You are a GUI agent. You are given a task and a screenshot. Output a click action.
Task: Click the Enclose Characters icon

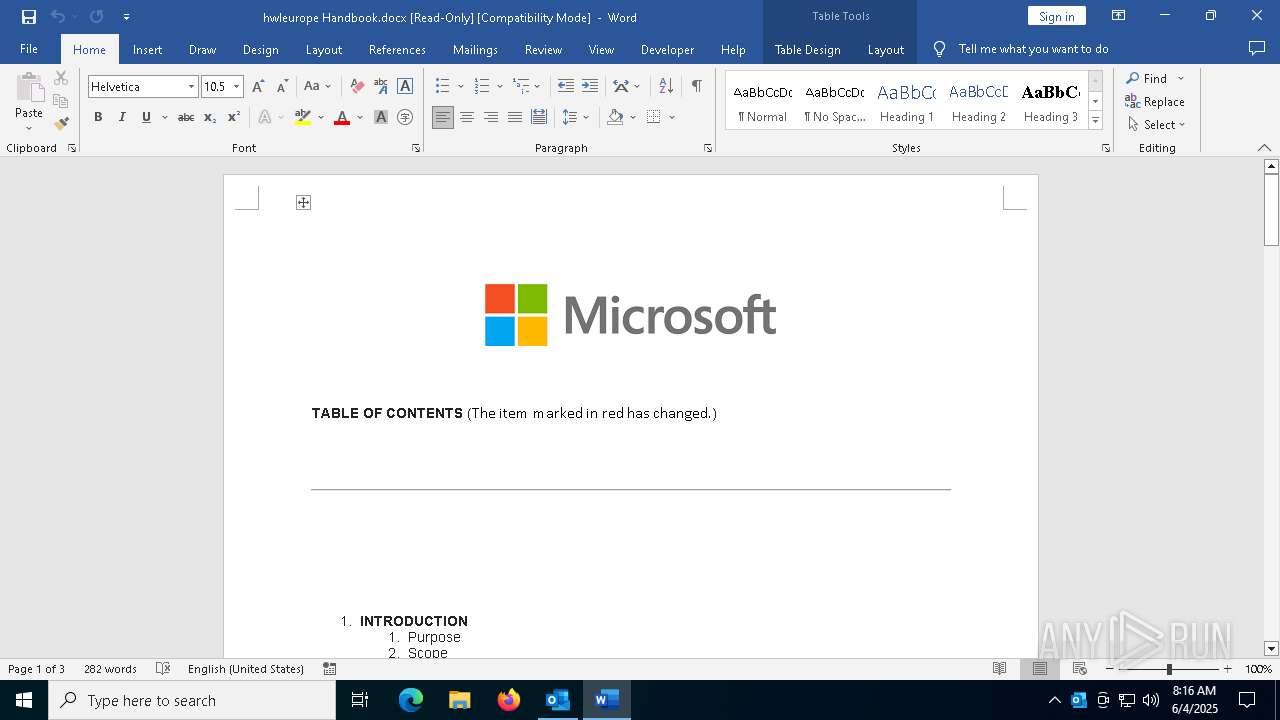click(405, 117)
